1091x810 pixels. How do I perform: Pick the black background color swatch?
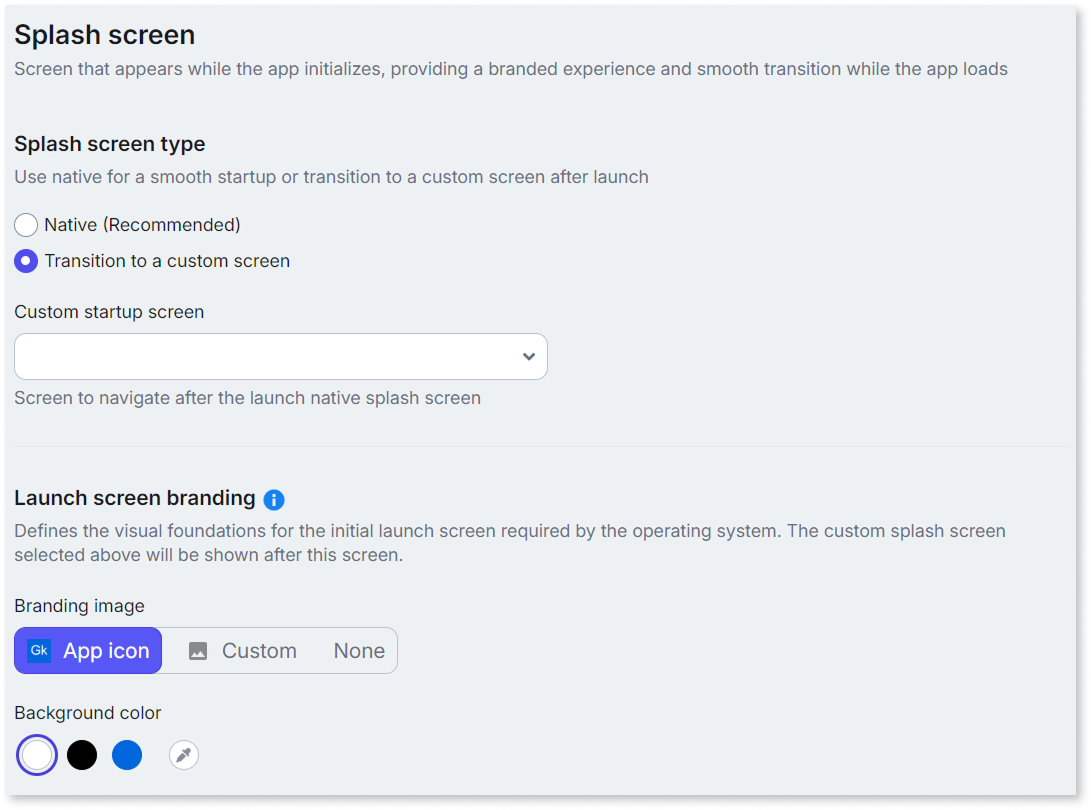tap(82, 755)
